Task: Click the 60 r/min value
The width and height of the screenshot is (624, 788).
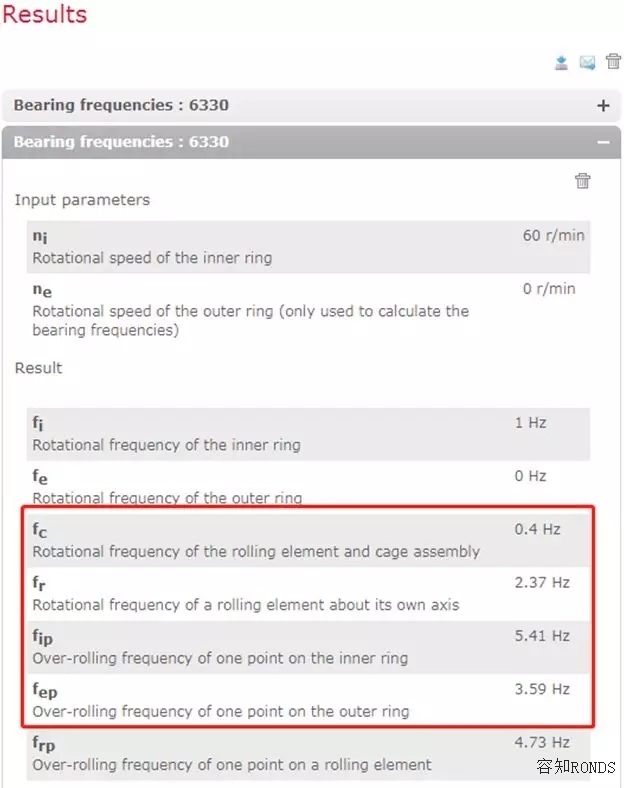Action: click(x=553, y=236)
